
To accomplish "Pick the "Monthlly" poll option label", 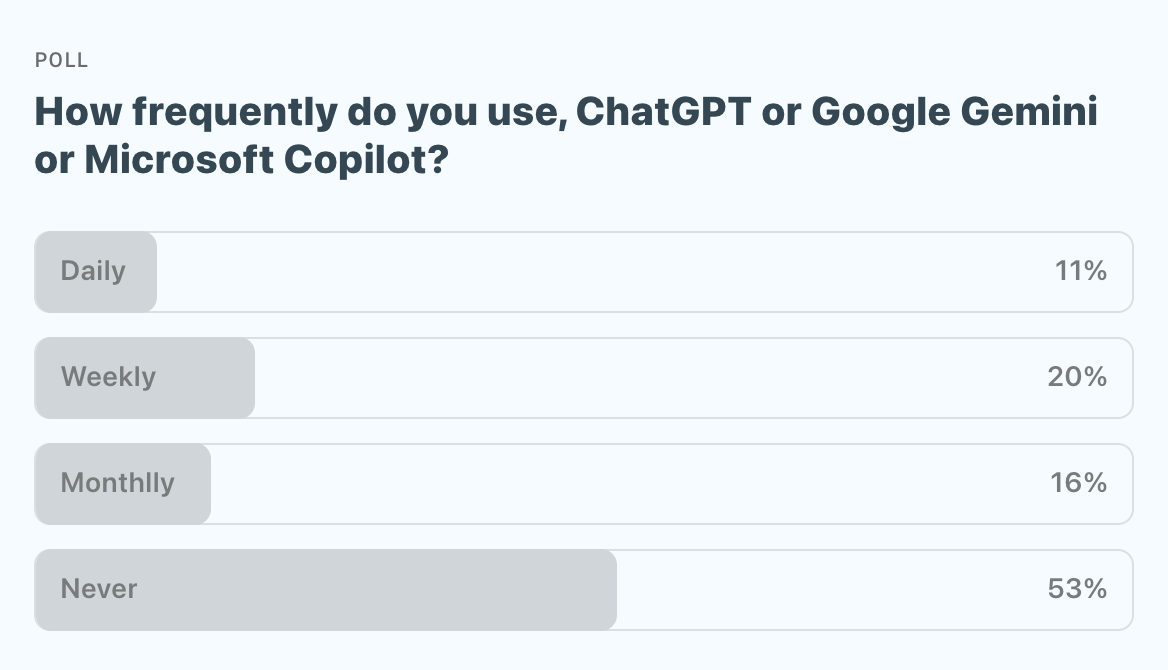I will tap(117, 483).
